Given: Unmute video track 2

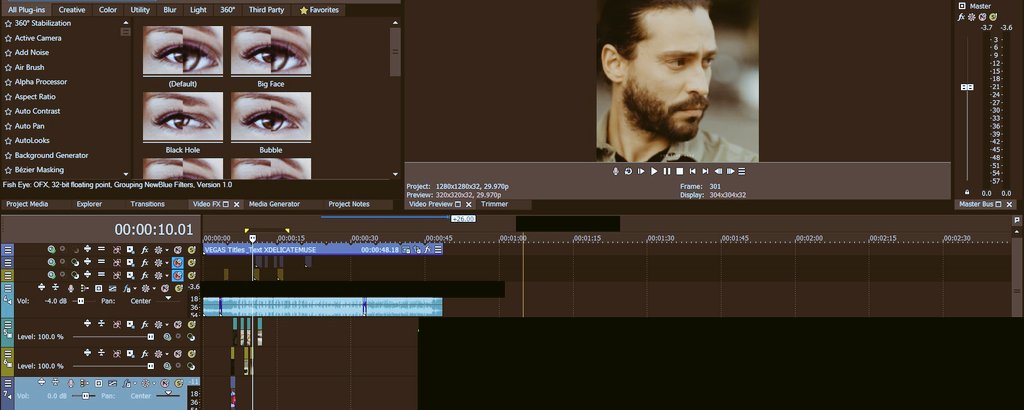Looking at the screenshot, I should click(178, 262).
